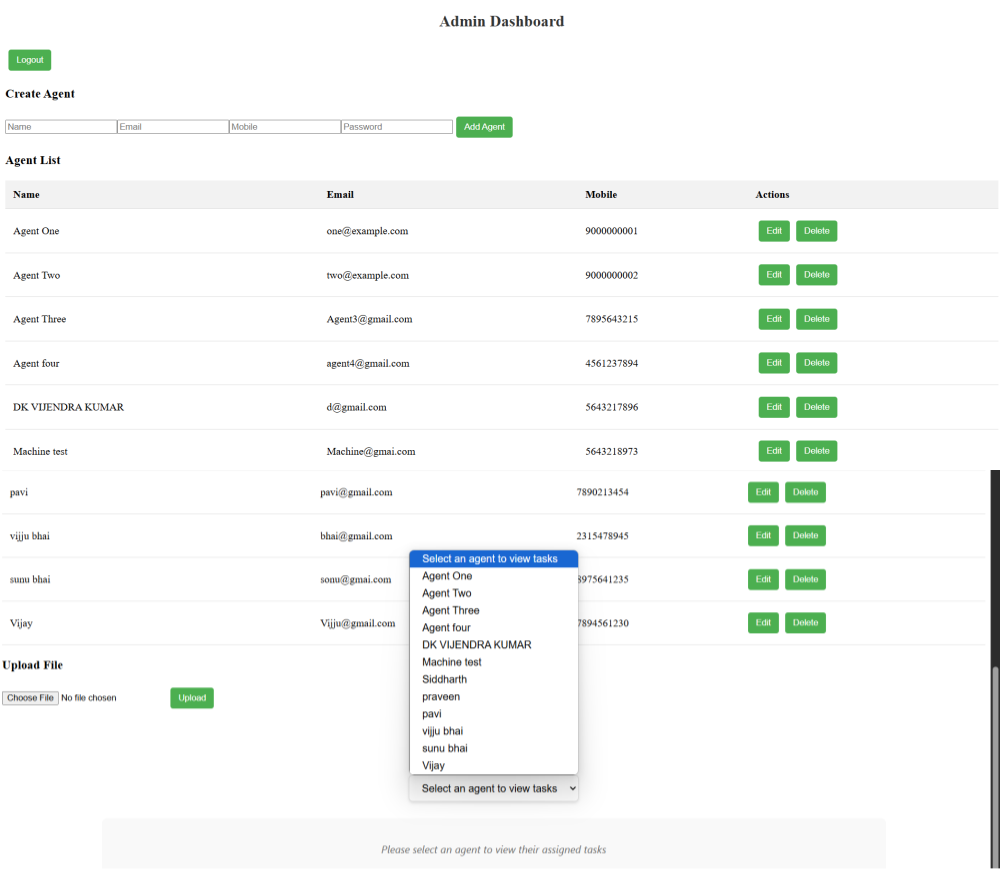Viewport: 1000px width, 869px height.
Task: Click the pavi@gmail.com email cell
Action: tap(357, 492)
